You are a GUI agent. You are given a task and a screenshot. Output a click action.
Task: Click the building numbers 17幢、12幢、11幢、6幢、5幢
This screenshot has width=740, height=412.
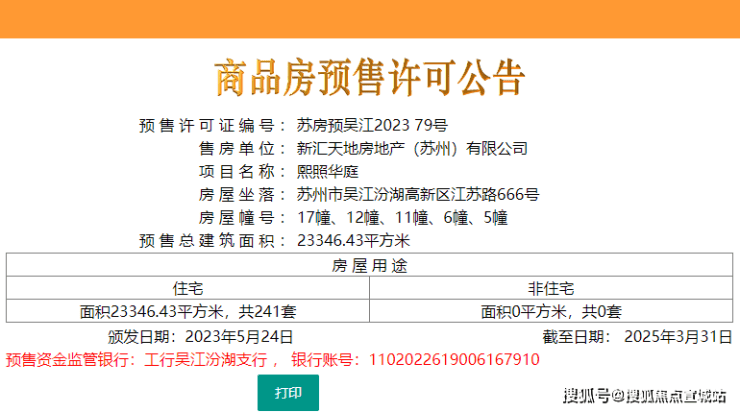point(402,218)
